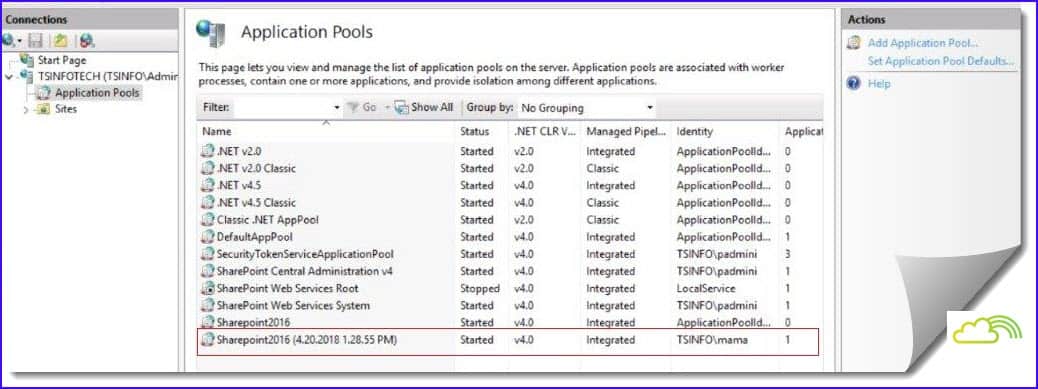Open the Group by No Grouping dropdown
This screenshot has height=389, width=1038.
point(587,108)
